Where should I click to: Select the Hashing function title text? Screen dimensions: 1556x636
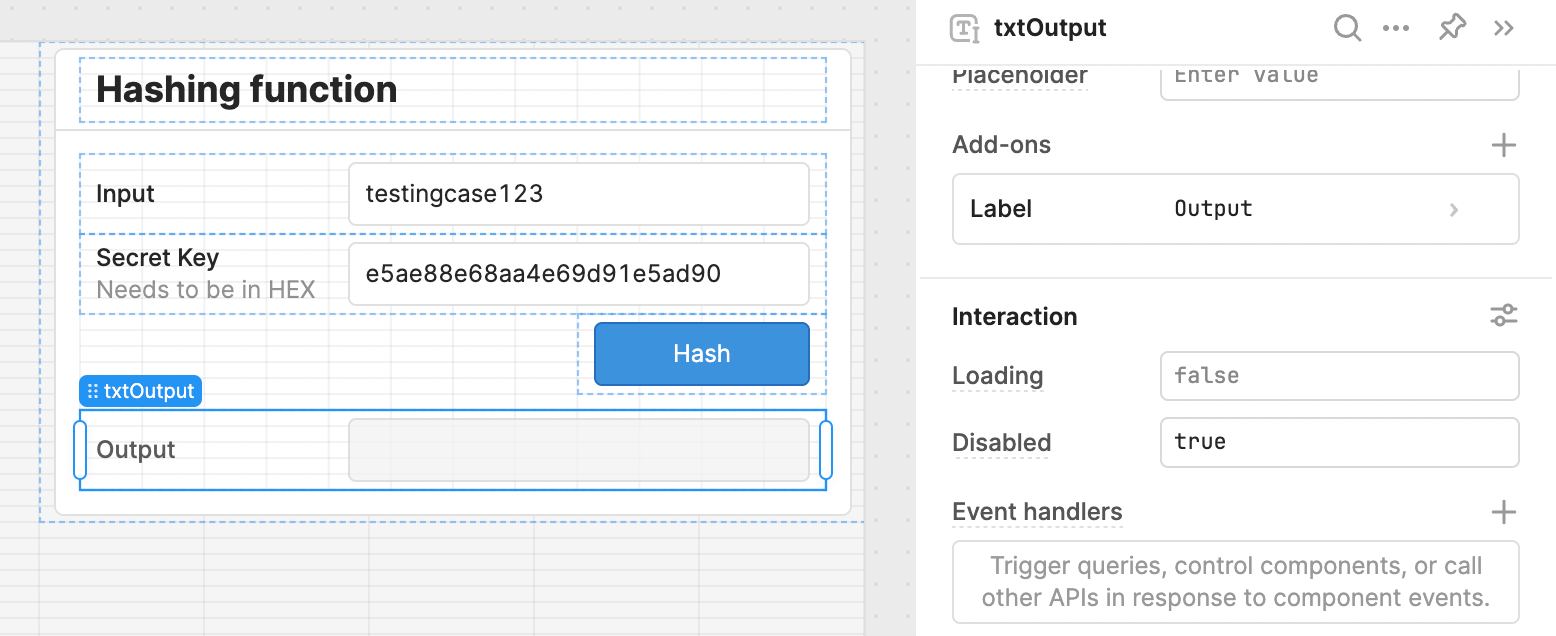[x=247, y=90]
